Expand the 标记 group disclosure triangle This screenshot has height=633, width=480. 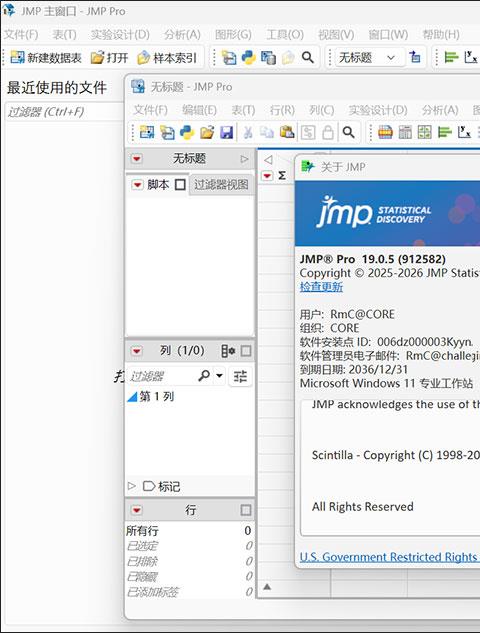[x=132, y=486]
